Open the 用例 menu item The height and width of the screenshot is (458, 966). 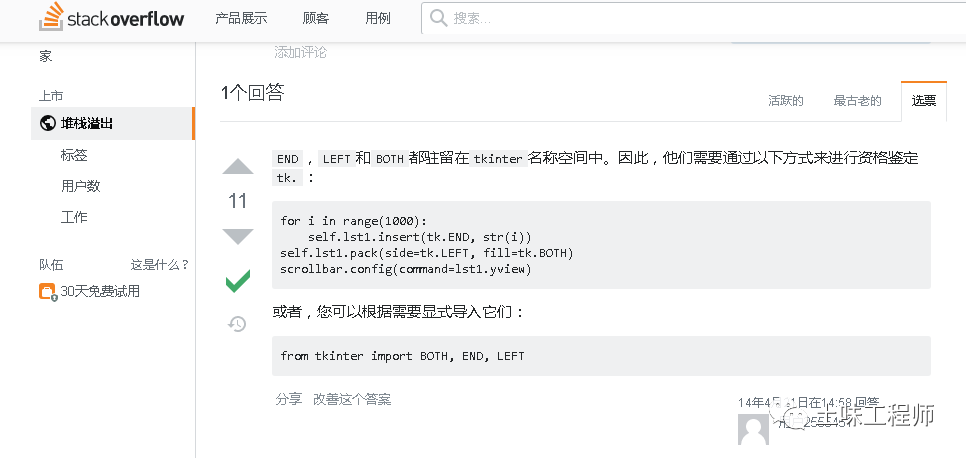coord(378,18)
